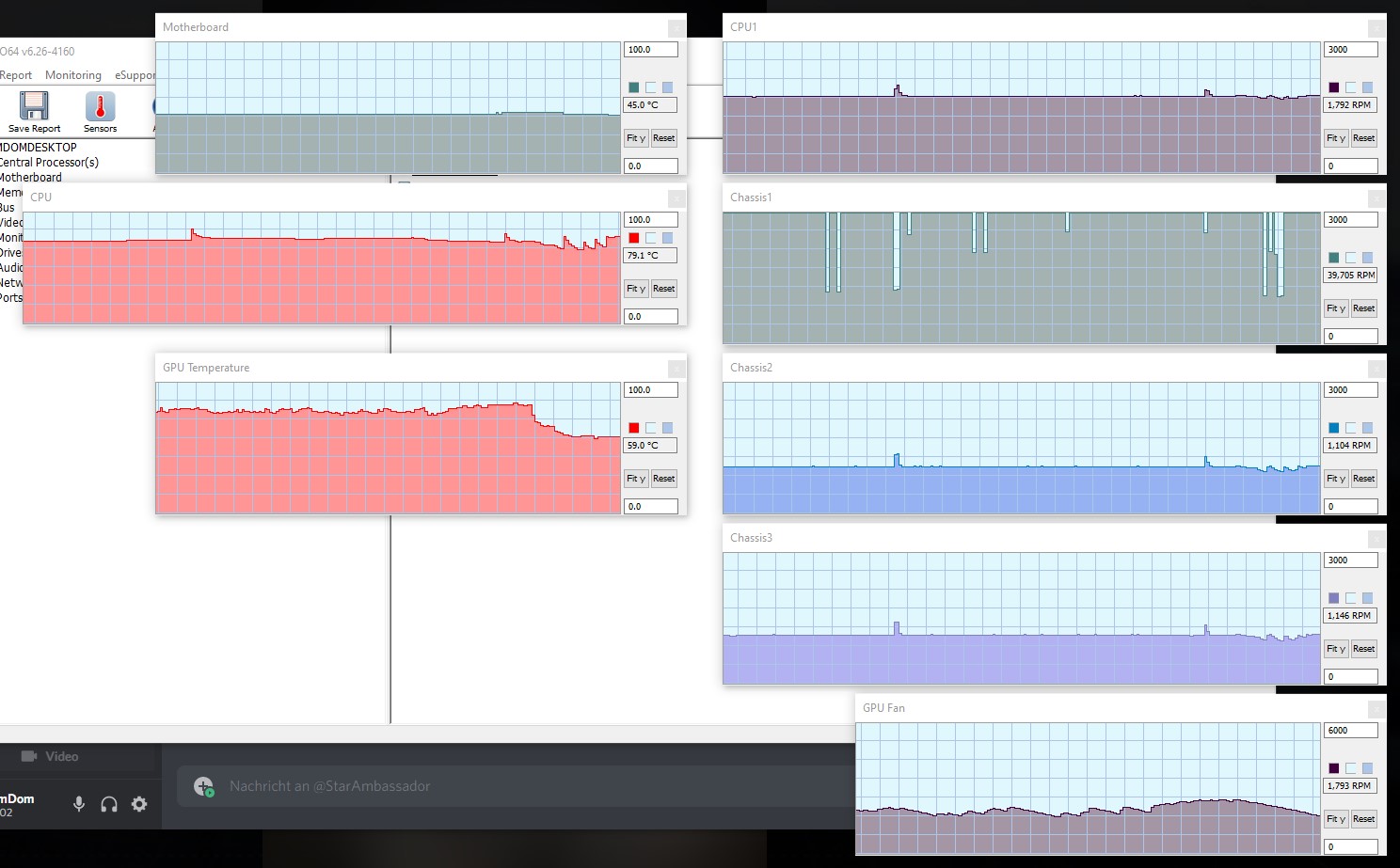Edit the 100.0 max value in CPU graph
This screenshot has width=1400, height=868.
650,220
